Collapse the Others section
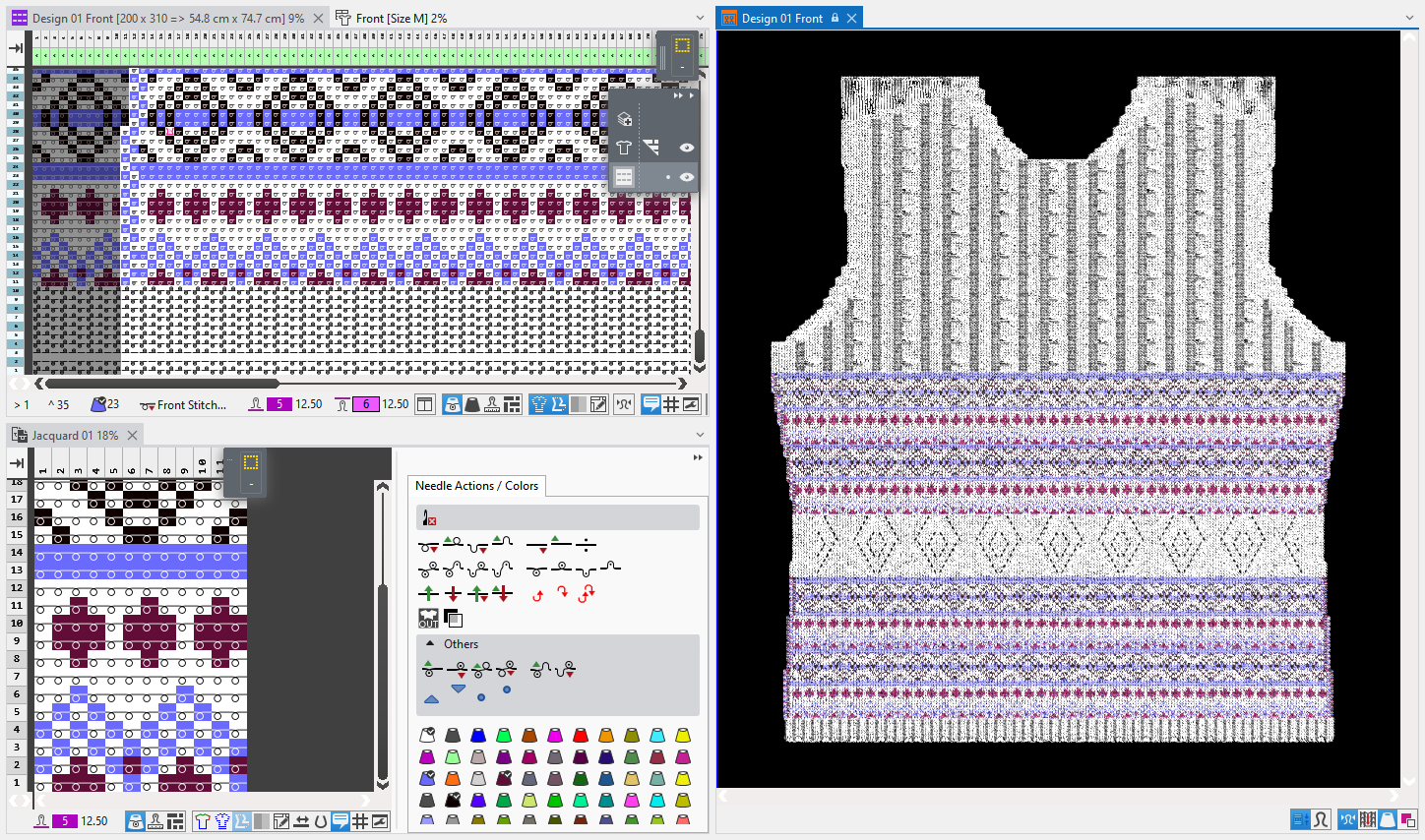Image resolution: width=1425 pixels, height=840 pixels. pyautogui.click(x=430, y=644)
